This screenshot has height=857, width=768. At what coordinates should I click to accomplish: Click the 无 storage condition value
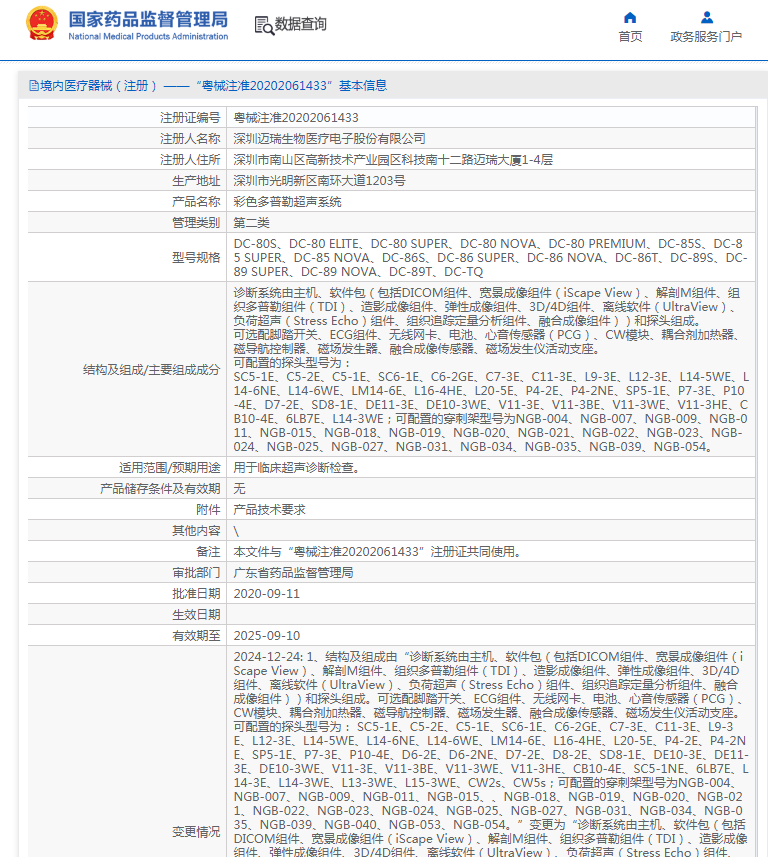tap(239, 489)
